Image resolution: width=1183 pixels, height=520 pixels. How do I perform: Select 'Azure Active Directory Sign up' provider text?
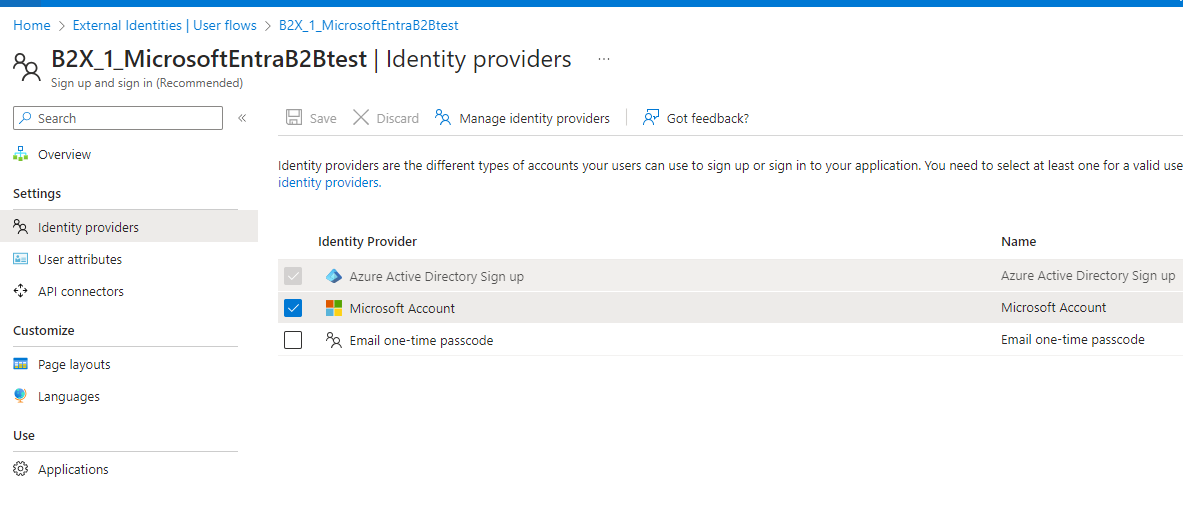[436, 276]
